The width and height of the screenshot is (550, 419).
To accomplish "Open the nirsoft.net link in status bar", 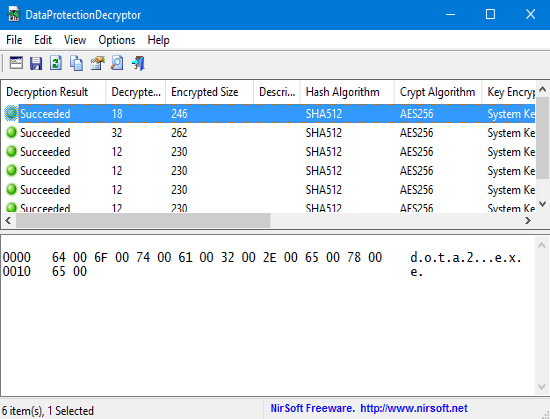I will point(414,408).
